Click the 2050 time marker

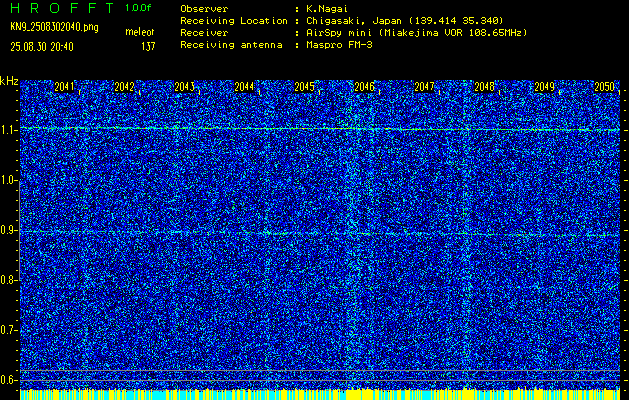(x=605, y=87)
